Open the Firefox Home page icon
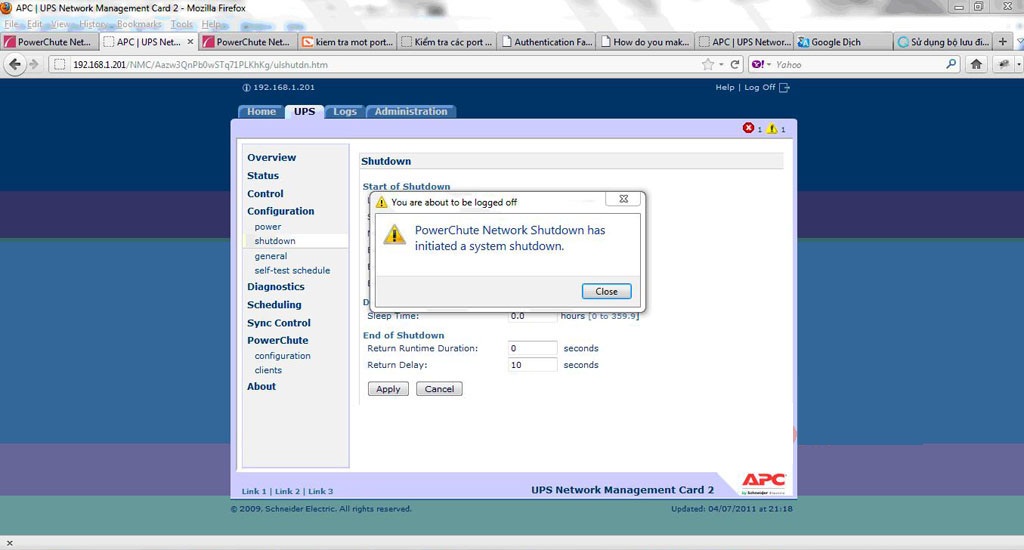This screenshot has height=550, width=1024. (976, 64)
